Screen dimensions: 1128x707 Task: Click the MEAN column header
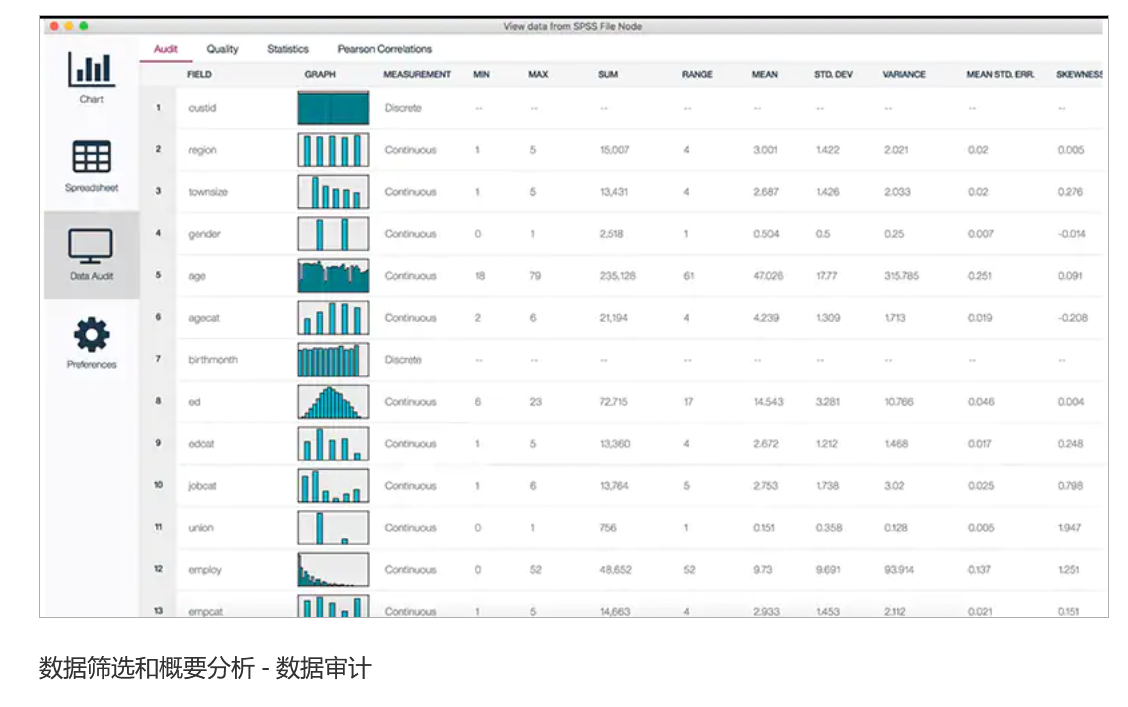tap(764, 75)
